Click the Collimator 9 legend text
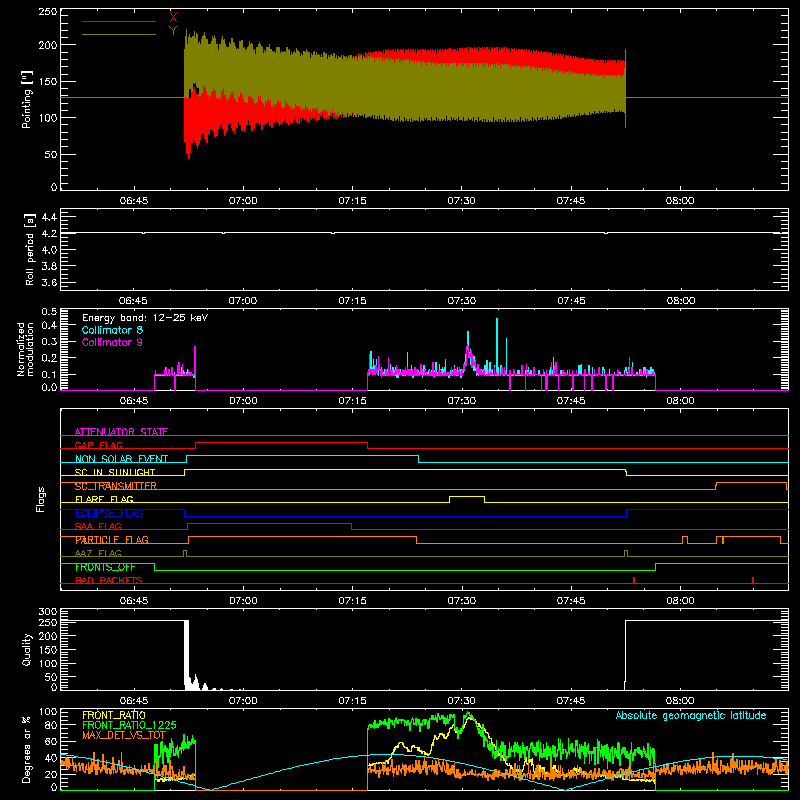This screenshot has width=800, height=800. (x=112, y=342)
